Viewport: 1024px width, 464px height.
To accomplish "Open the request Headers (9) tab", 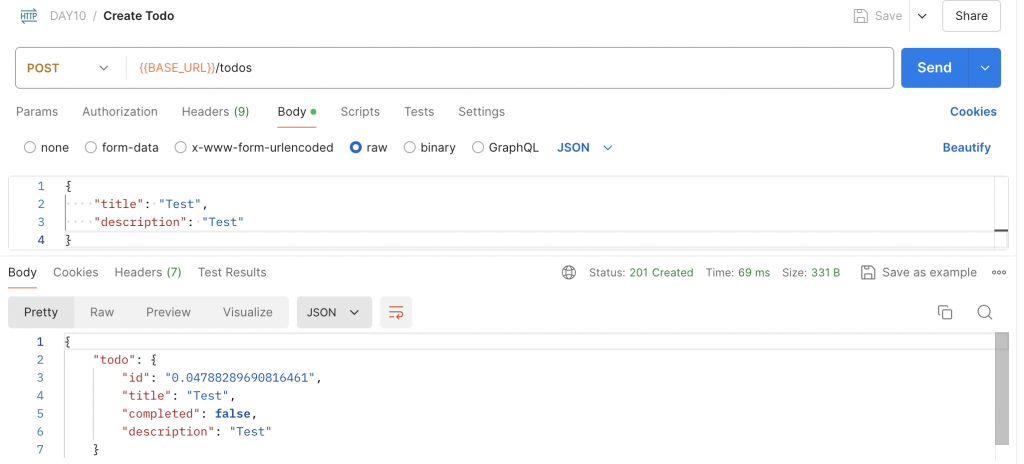I will tap(216, 112).
